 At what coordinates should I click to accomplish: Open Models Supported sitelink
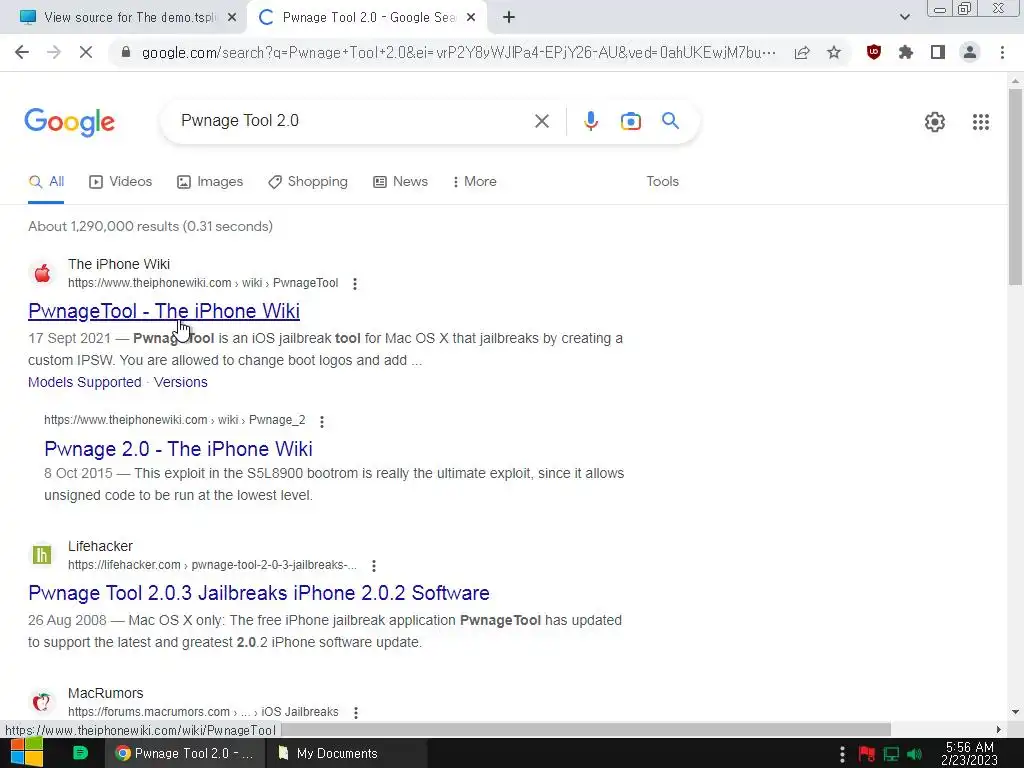coord(84,382)
